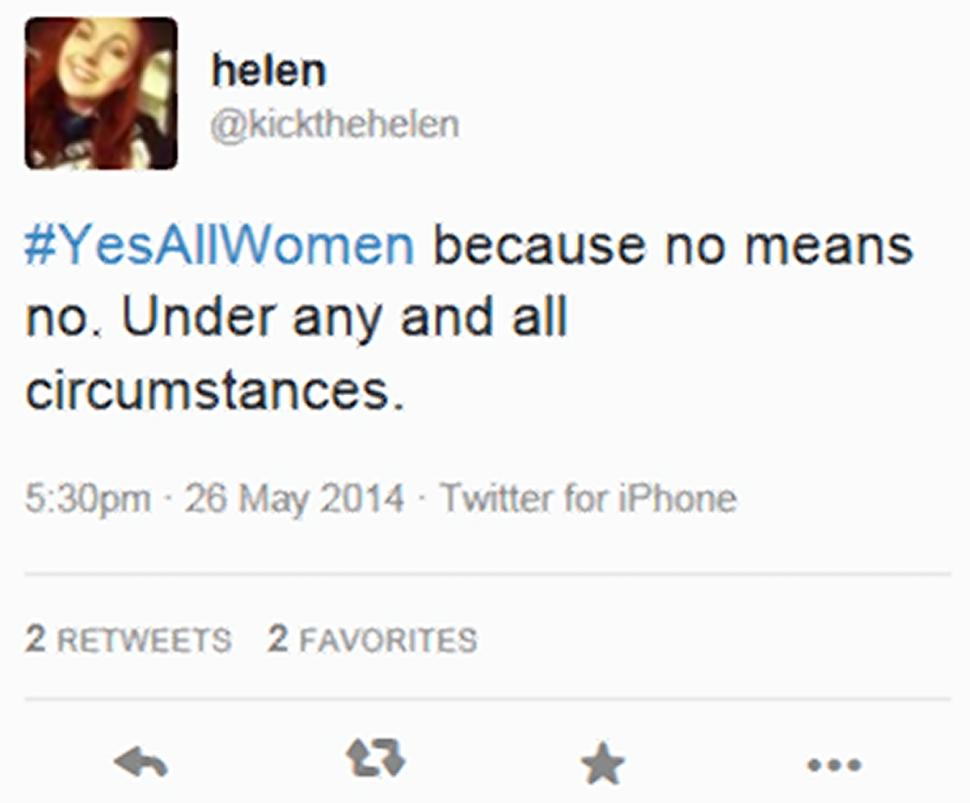Click the word "circumstances." in the tweet
Viewport: 970px width, 803px height.
pyautogui.click(x=215, y=390)
